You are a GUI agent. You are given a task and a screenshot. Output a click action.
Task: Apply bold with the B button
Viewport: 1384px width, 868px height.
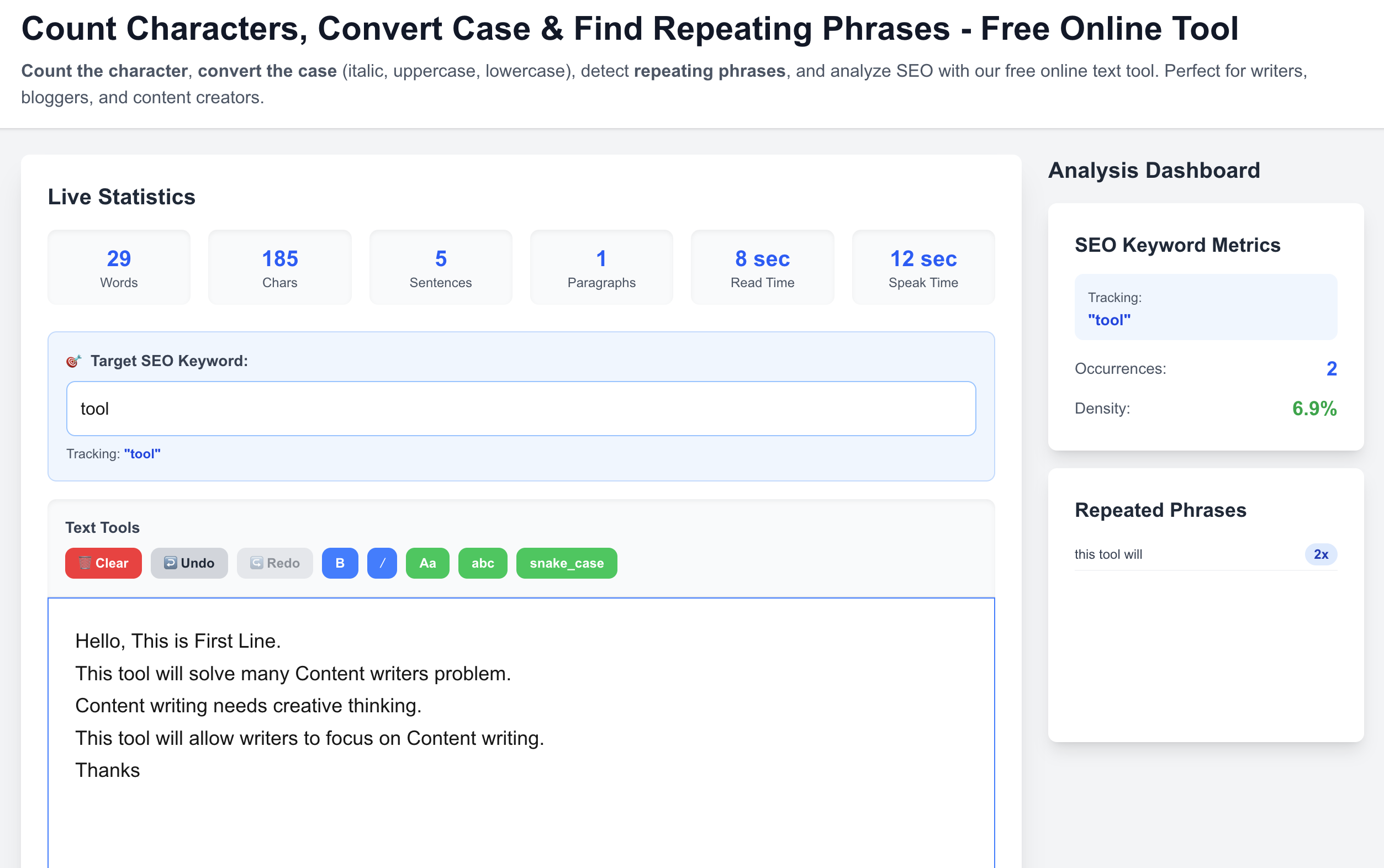click(x=340, y=563)
